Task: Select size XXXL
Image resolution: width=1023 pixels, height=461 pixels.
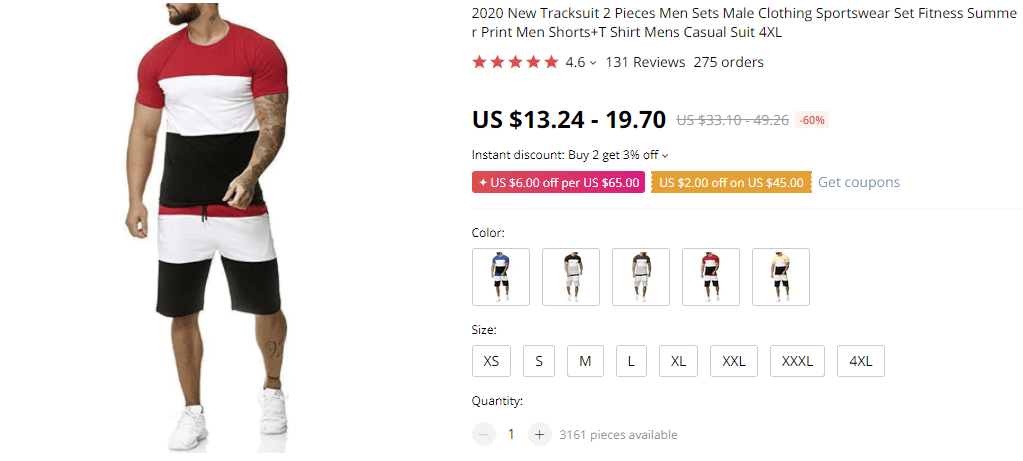Action: [x=797, y=361]
